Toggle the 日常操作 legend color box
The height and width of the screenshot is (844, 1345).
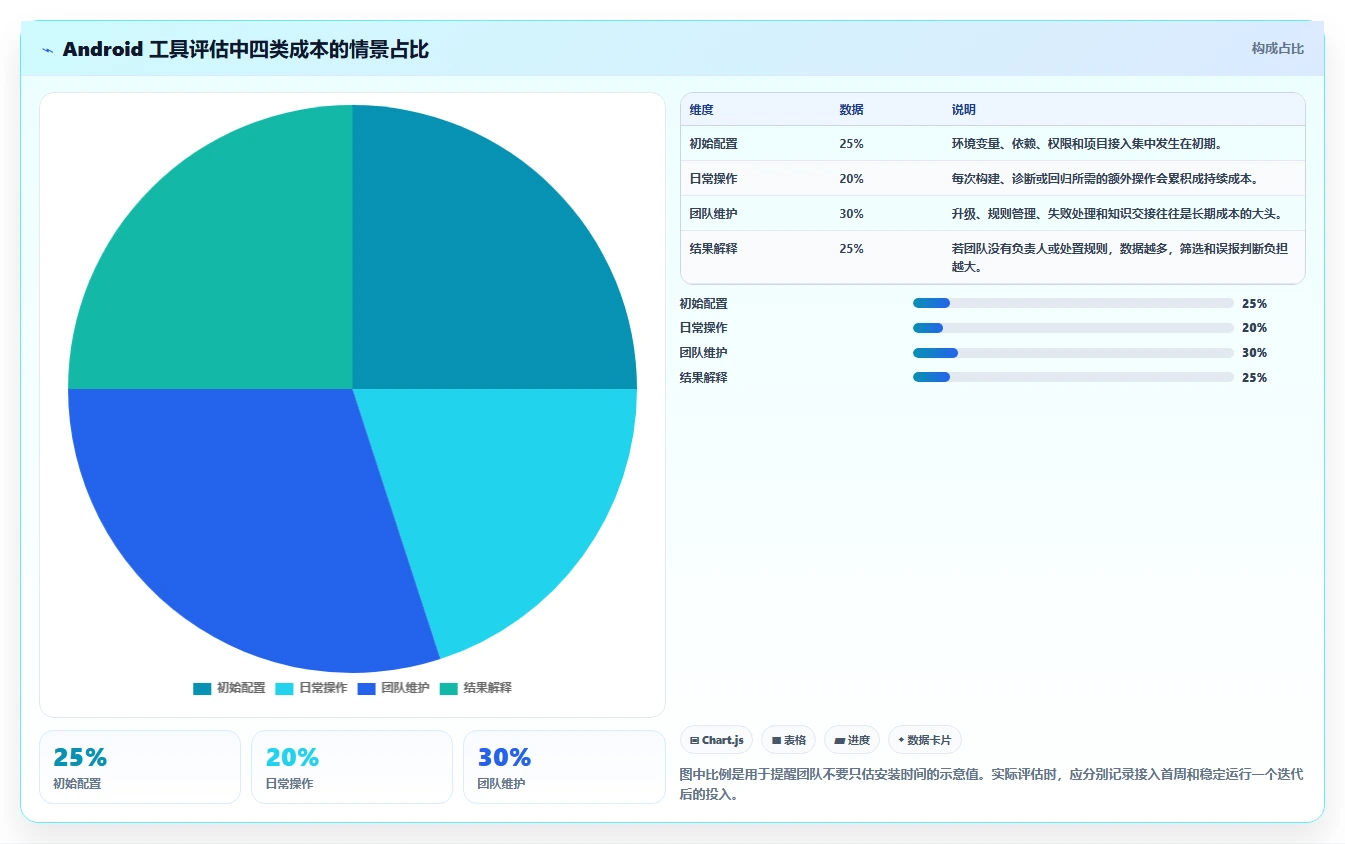point(284,689)
